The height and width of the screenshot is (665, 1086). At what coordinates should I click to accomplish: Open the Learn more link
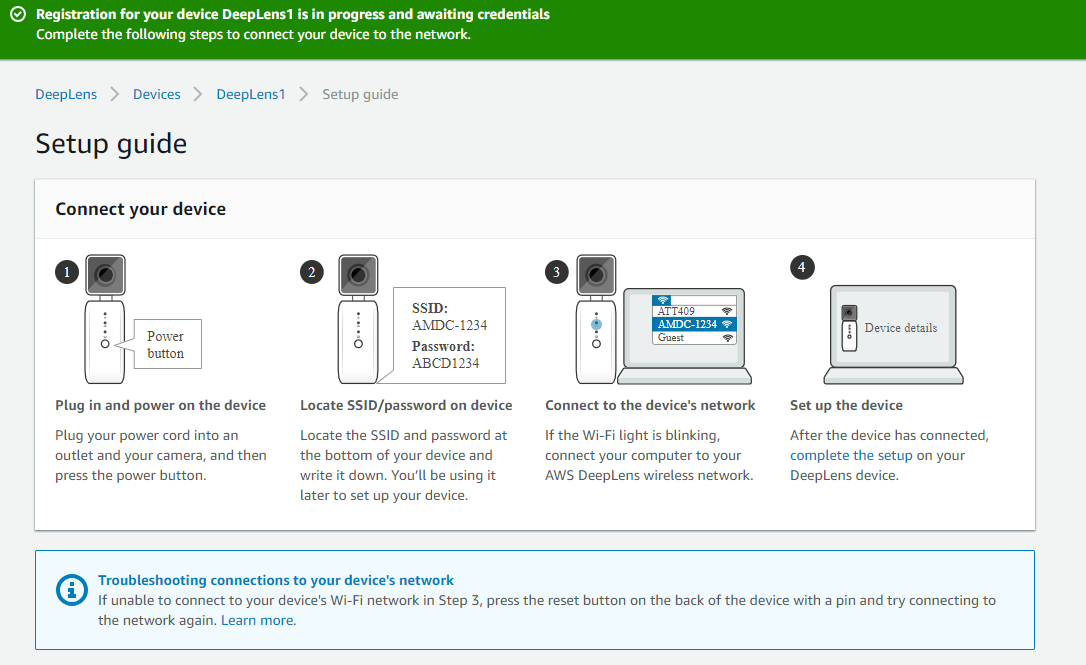tap(257, 620)
